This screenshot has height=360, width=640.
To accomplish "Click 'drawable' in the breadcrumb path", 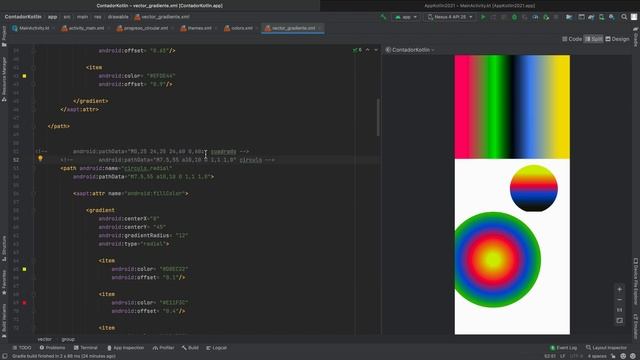I will click(118, 17).
